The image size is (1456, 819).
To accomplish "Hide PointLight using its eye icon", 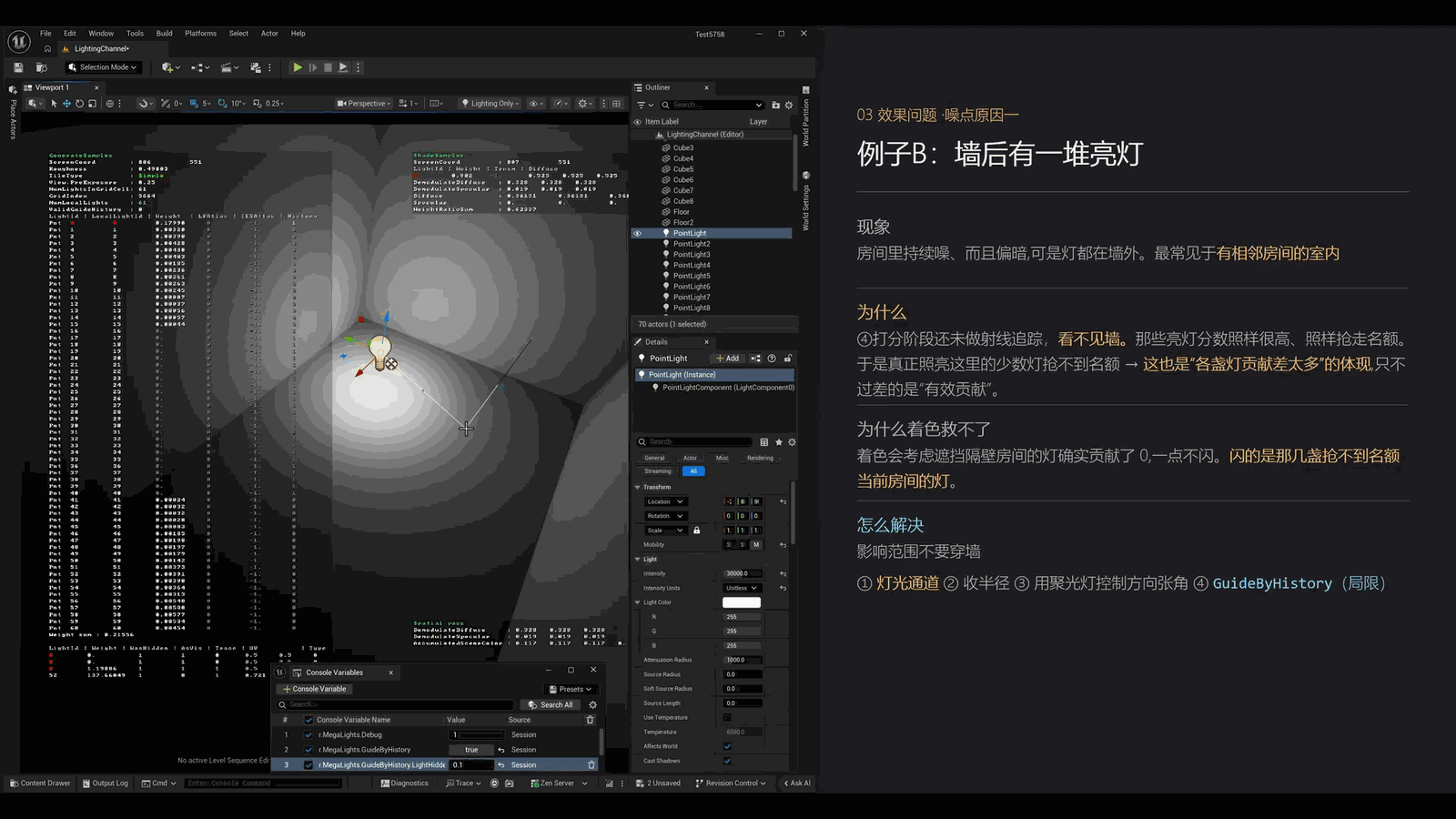I will (x=637, y=234).
